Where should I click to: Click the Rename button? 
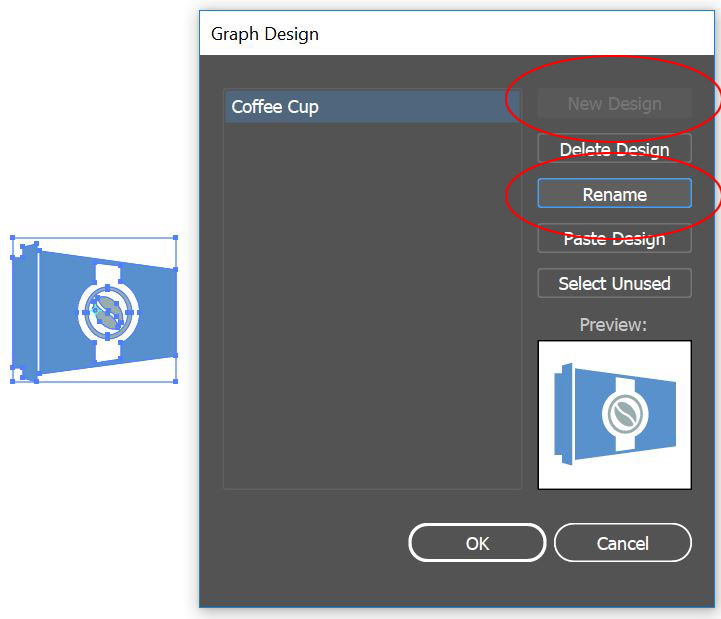point(614,194)
